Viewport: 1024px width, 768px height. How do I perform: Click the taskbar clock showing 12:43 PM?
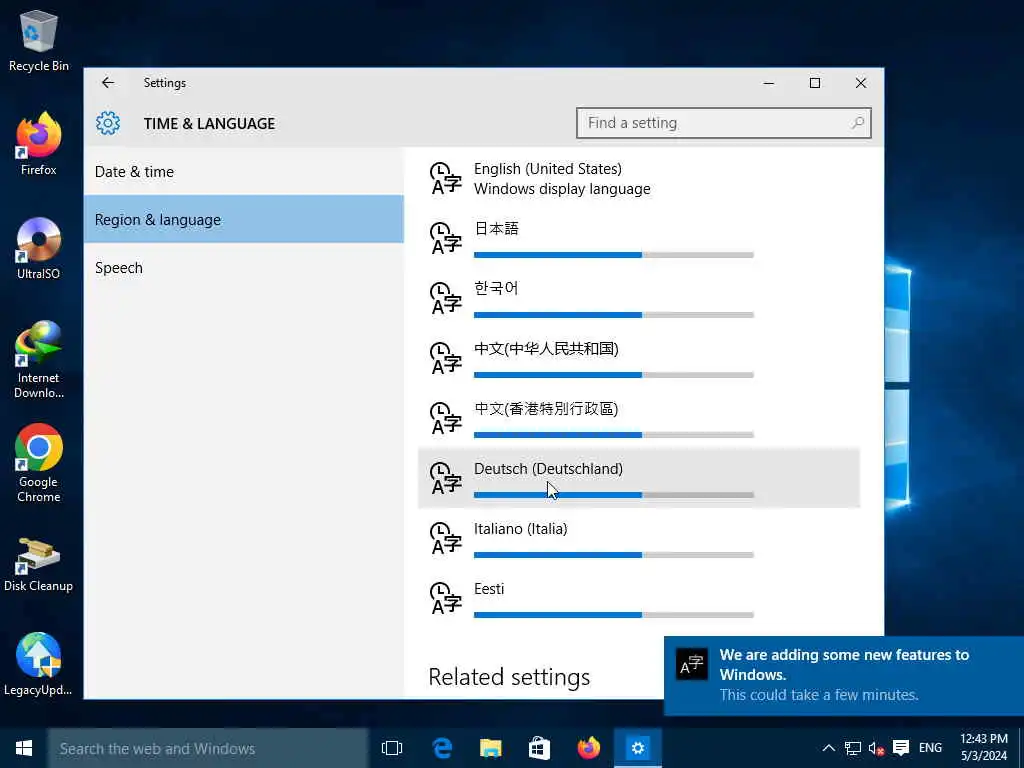984,748
